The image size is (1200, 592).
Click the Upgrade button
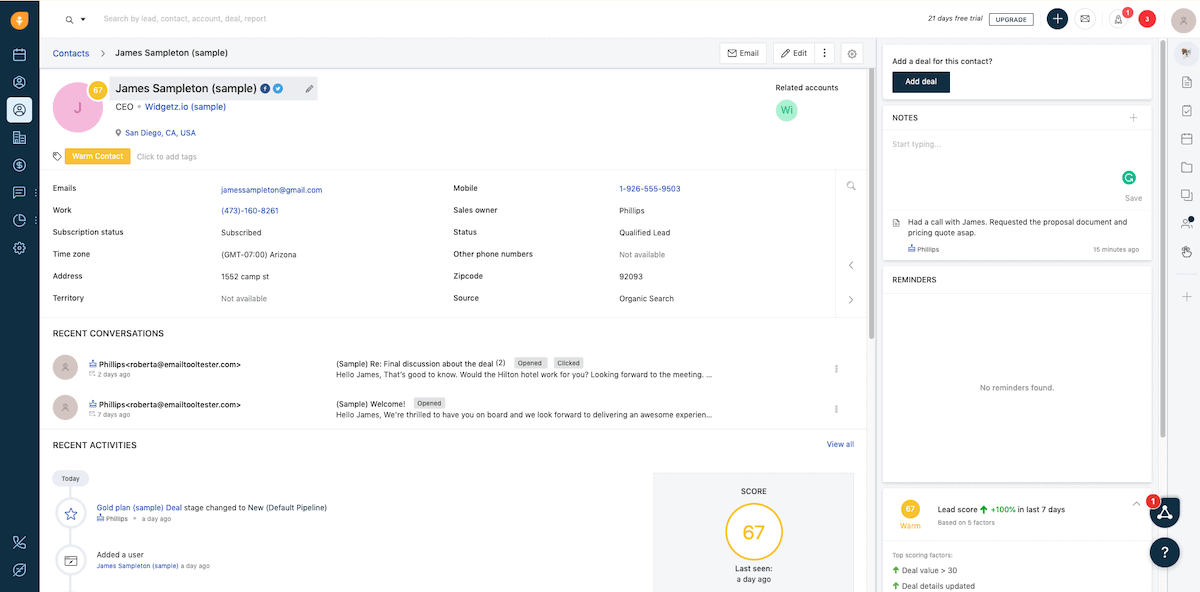point(1011,19)
